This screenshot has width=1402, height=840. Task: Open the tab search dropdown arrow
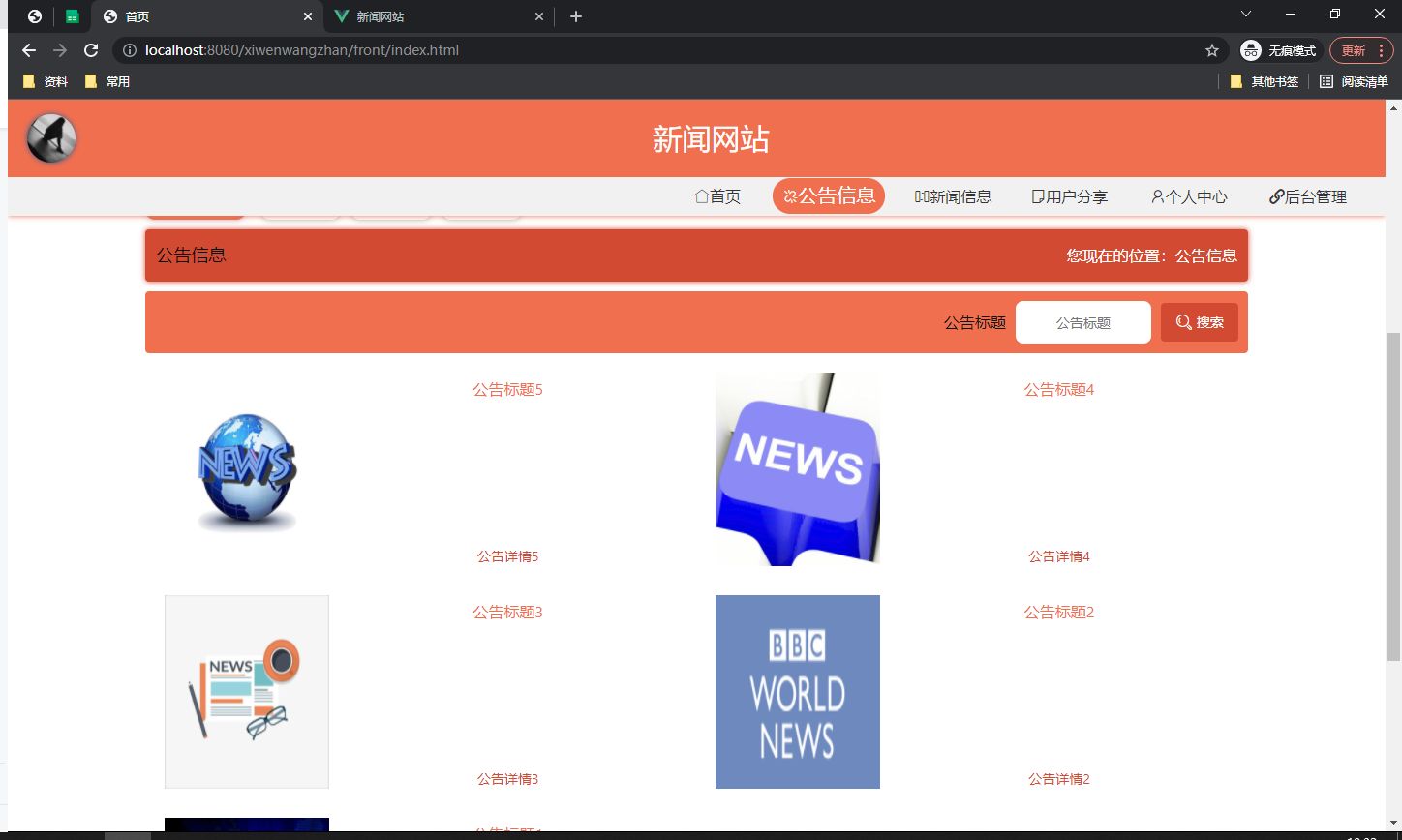1246,15
